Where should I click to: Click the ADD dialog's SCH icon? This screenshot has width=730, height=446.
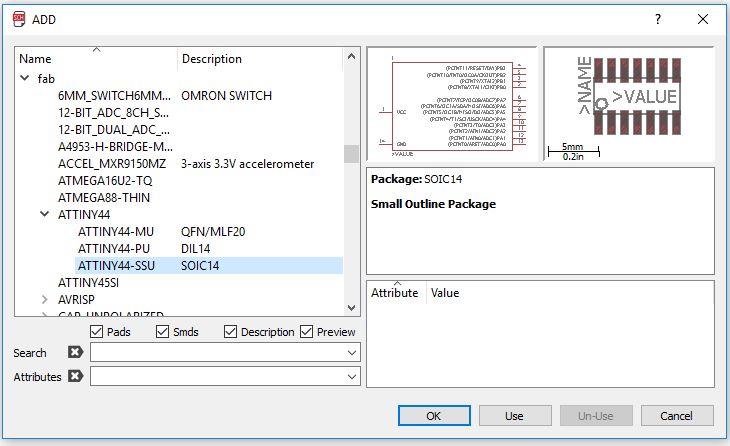pyautogui.click(x=19, y=20)
